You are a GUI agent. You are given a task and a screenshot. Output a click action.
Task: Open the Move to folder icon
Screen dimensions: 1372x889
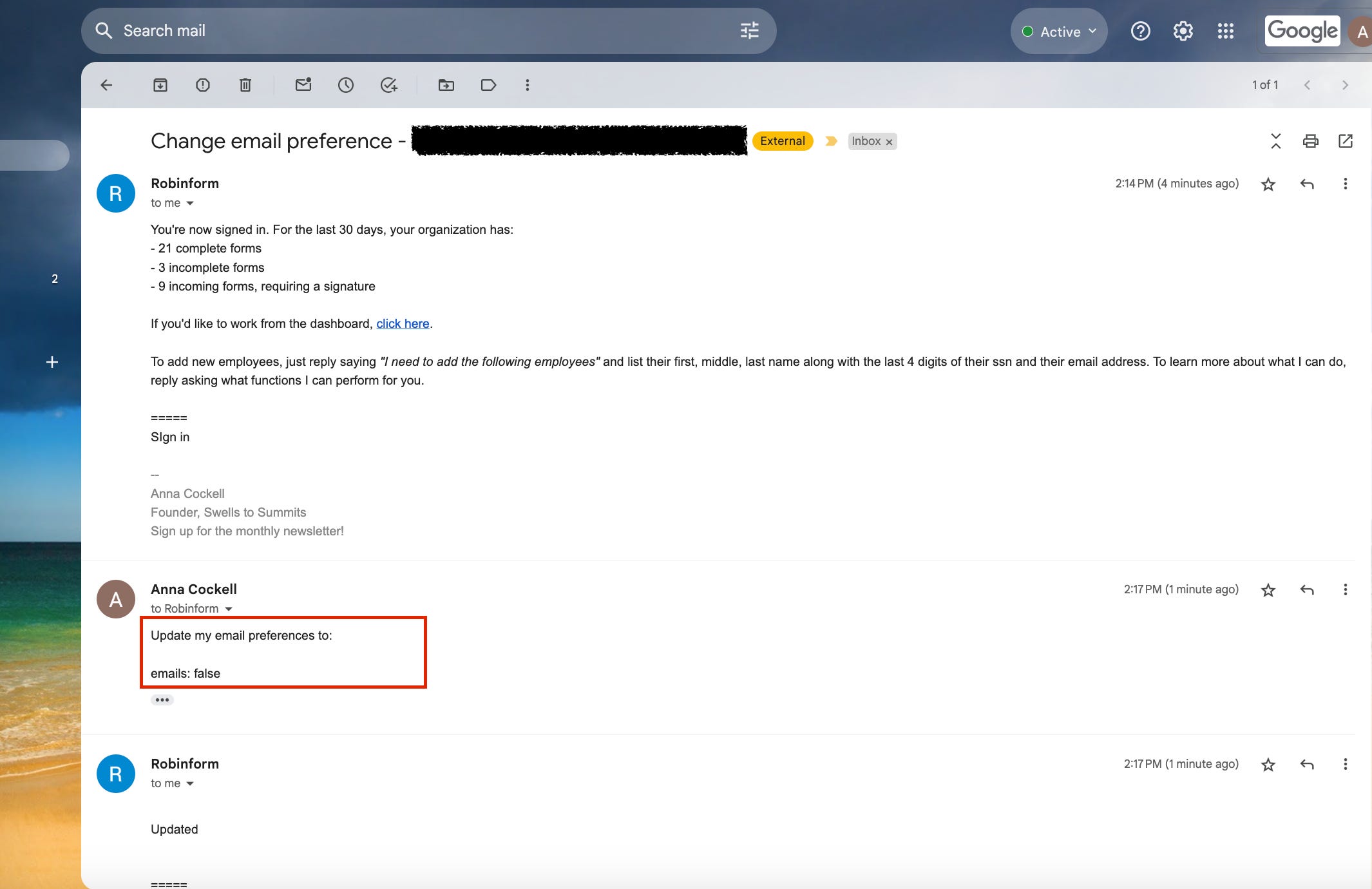tap(446, 85)
